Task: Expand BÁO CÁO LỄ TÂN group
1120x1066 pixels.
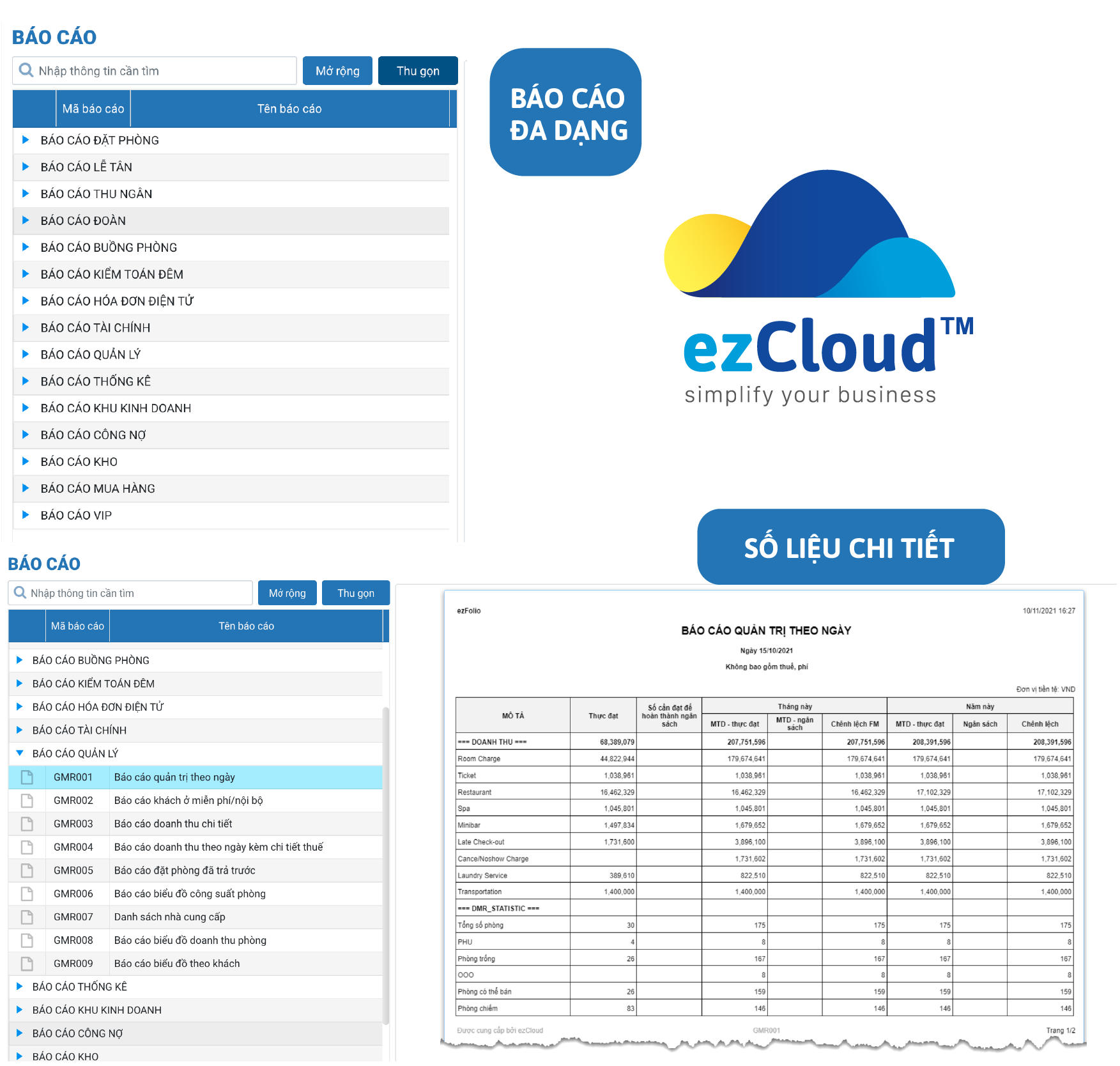Action: (26, 166)
